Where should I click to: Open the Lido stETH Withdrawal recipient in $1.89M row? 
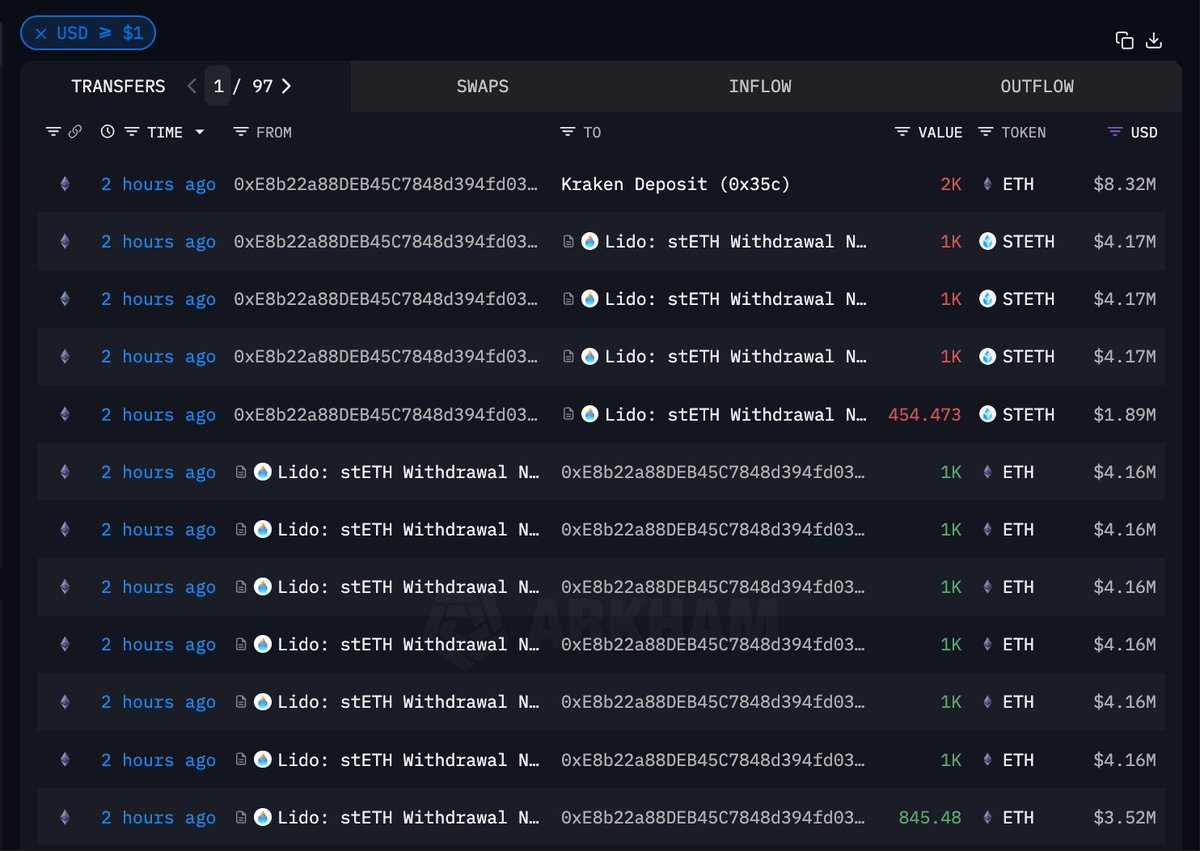point(735,415)
